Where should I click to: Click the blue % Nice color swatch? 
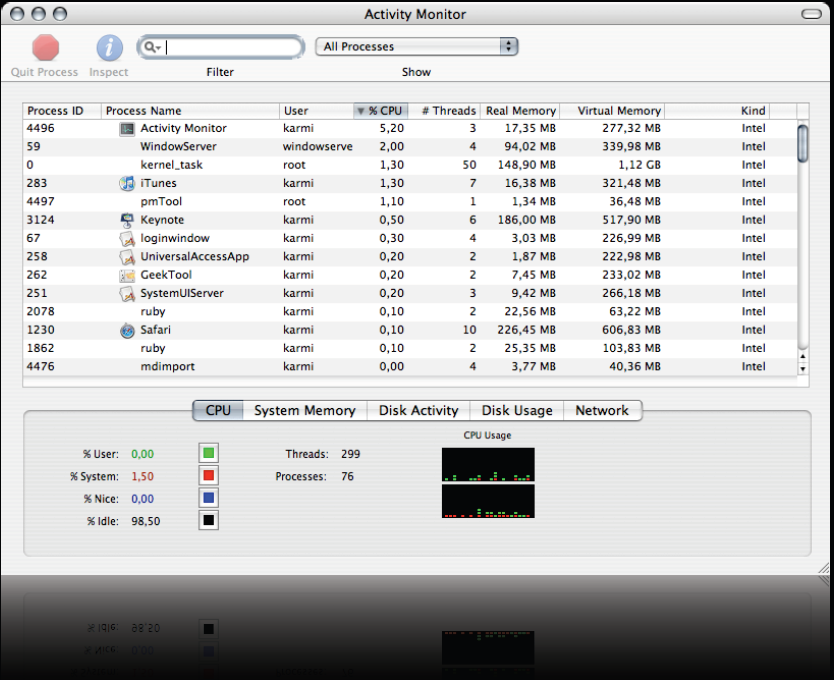click(208, 498)
